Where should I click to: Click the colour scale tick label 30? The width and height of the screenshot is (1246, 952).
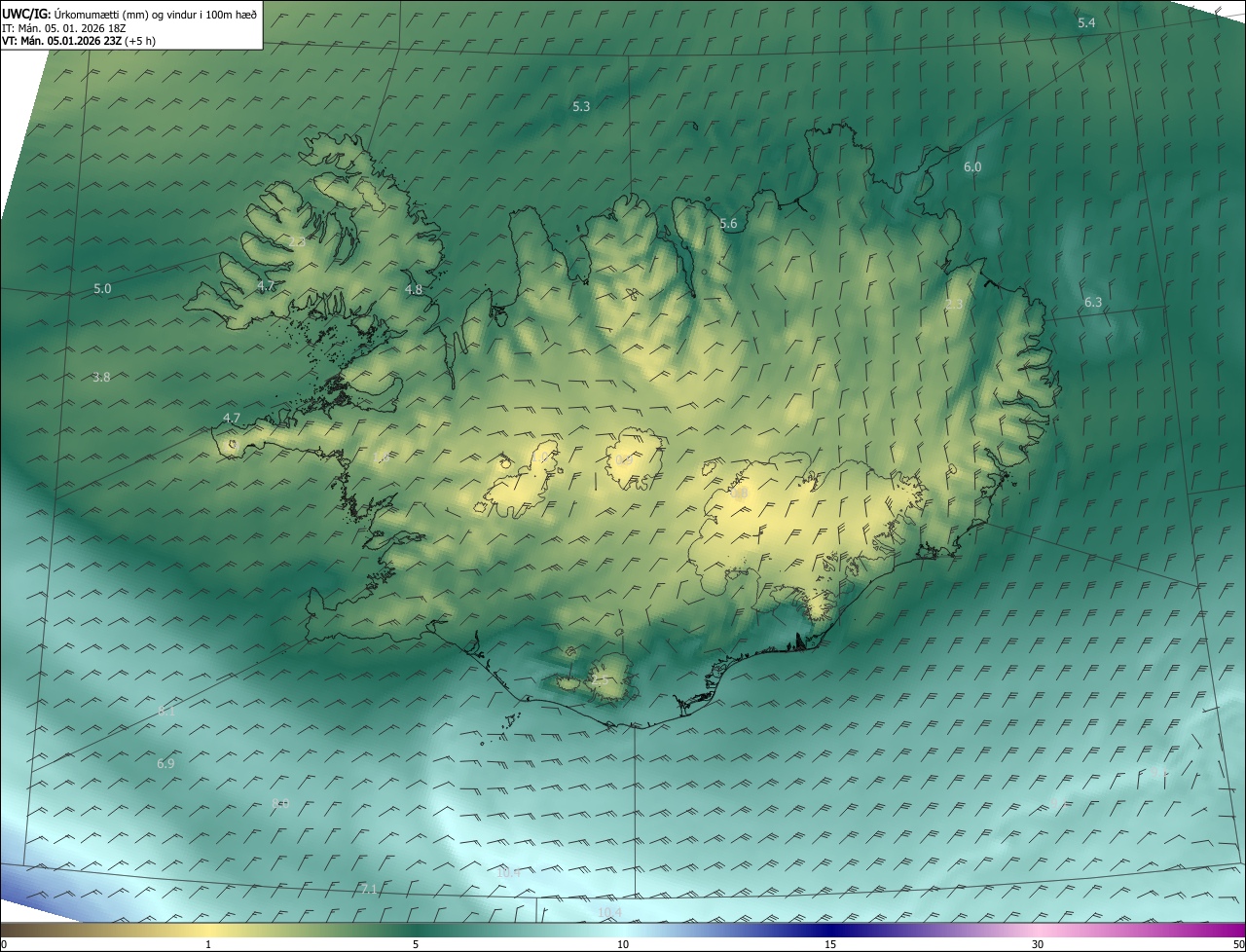[x=1038, y=944]
